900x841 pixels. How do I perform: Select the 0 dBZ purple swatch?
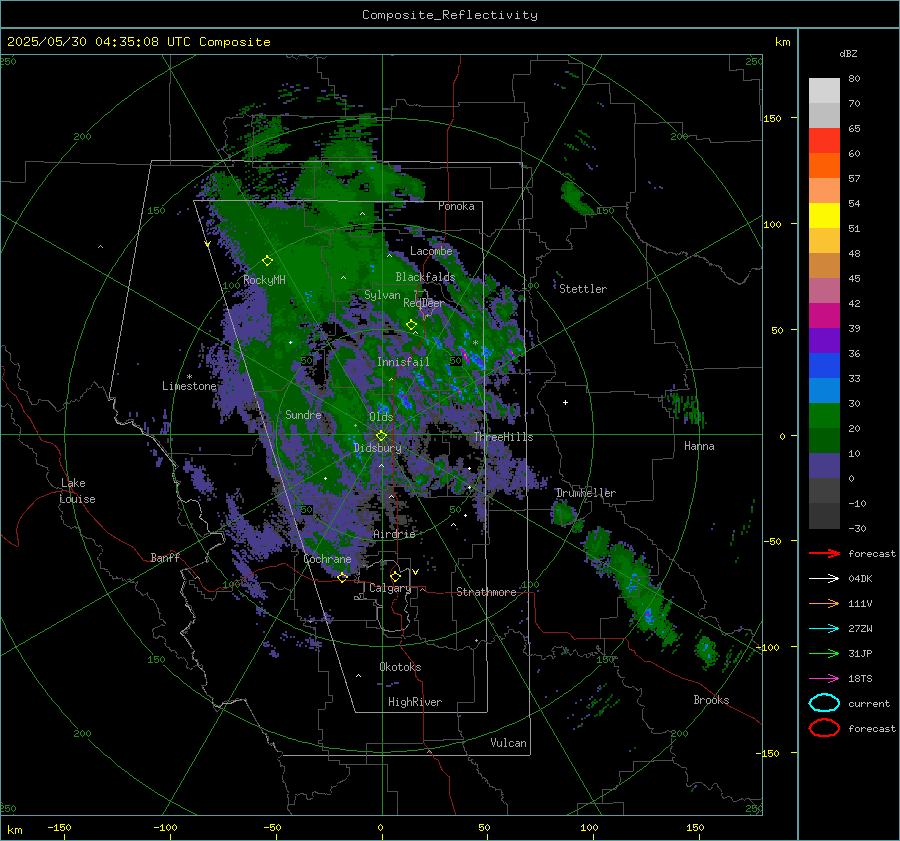click(824, 465)
